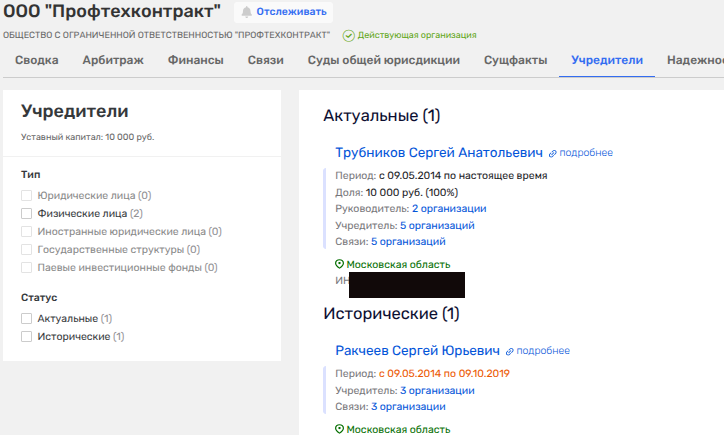The height and width of the screenshot is (435, 724).
Task: Click link icon beside Ракчеев's подробнее
Action: pyautogui.click(x=509, y=351)
